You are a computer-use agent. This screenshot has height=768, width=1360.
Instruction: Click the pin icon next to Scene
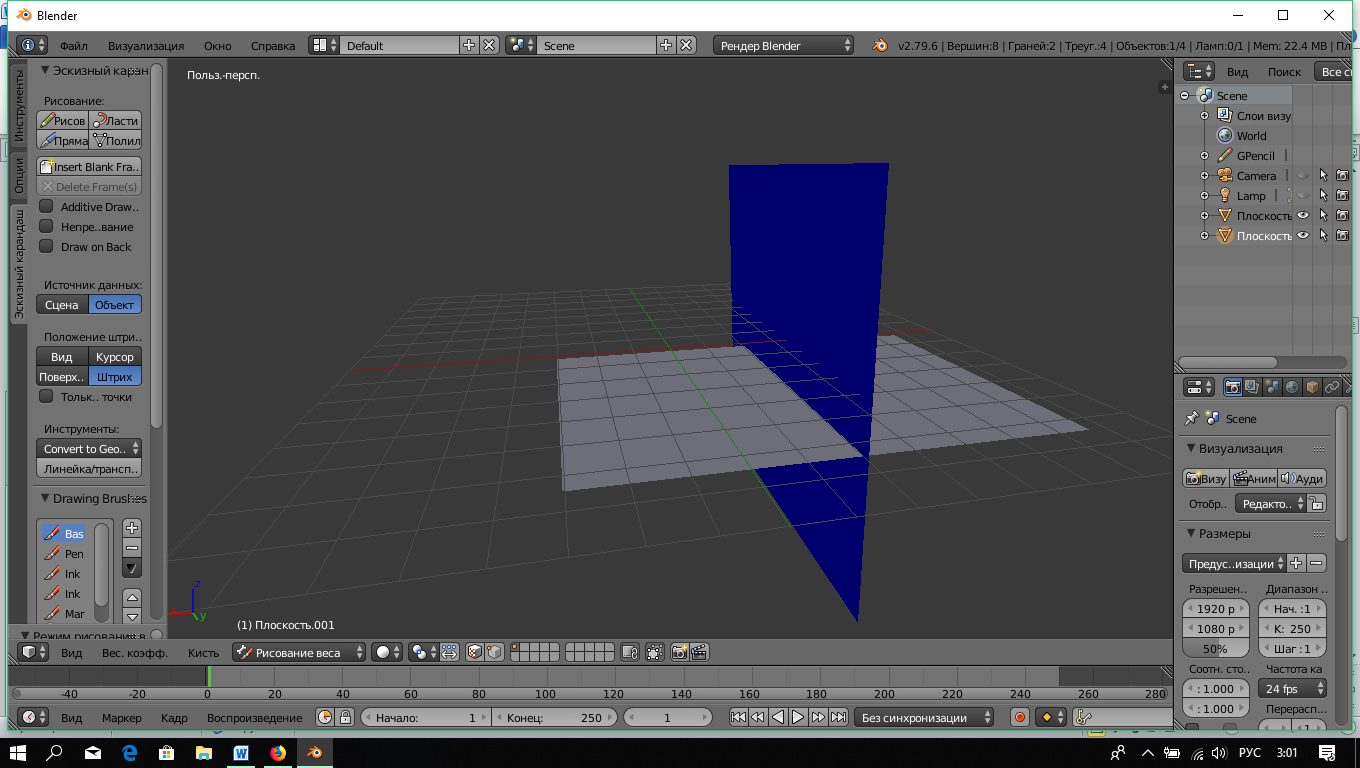1191,419
